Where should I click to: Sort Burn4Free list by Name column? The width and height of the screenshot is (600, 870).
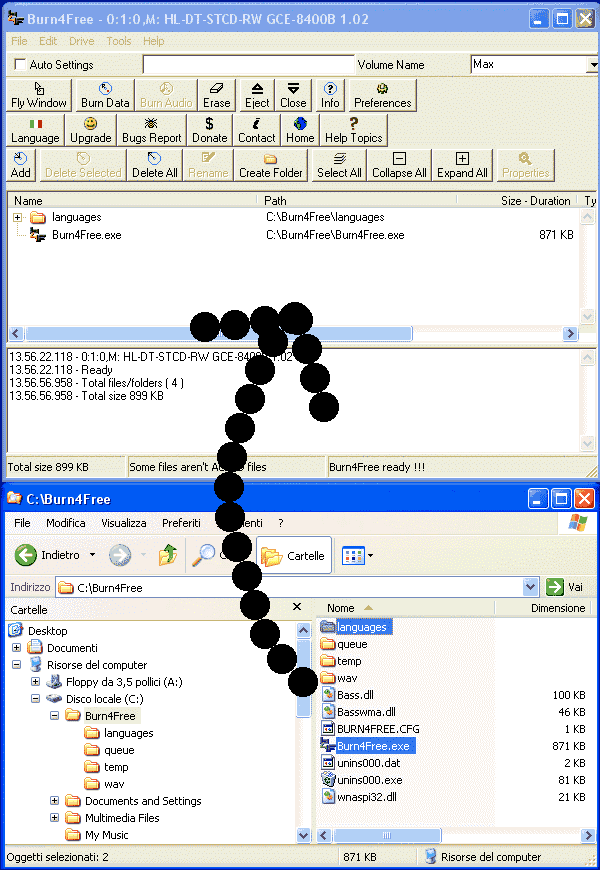(x=132, y=201)
